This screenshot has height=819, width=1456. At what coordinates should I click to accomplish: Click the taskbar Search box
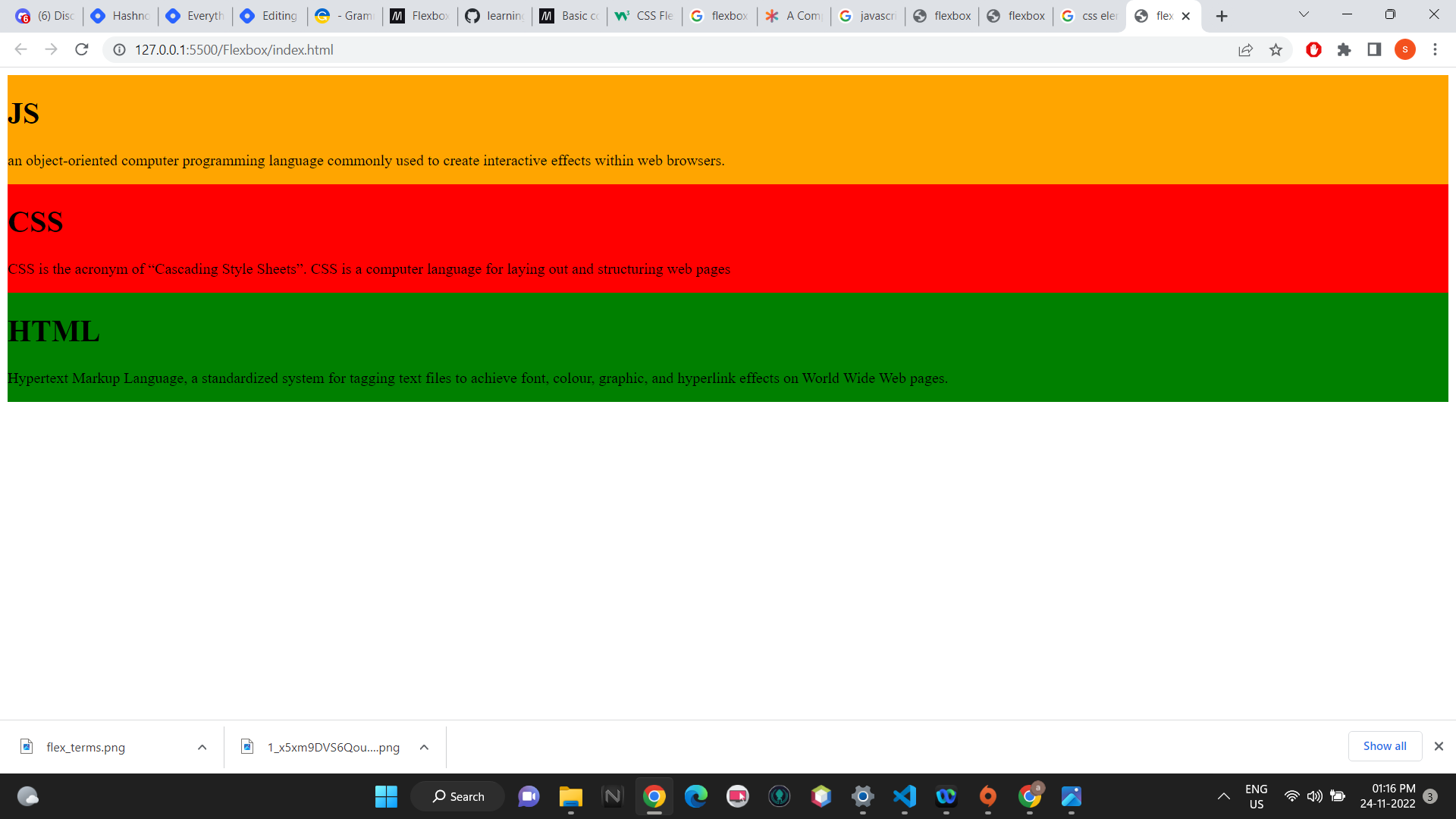(458, 796)
